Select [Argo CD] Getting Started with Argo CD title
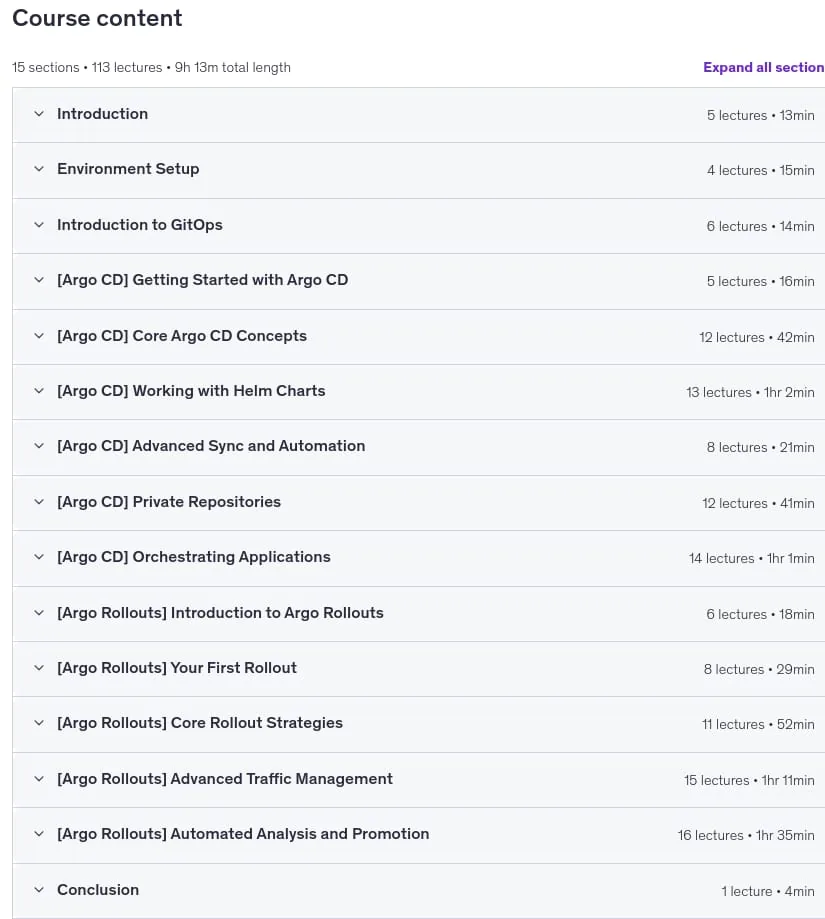This screenshot has width=825, height=919. (x=202, y=280)
